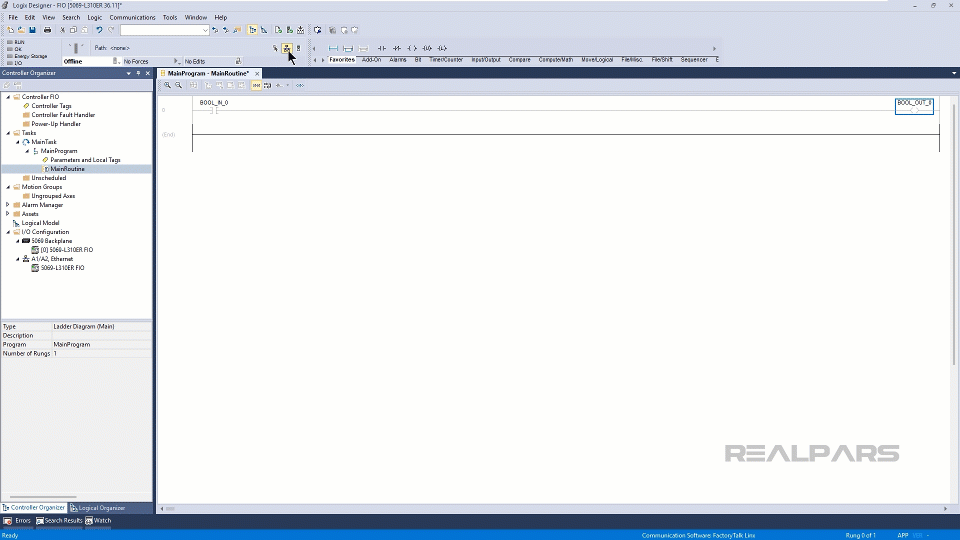Pin the Controller Organizer pane

click(x=138, y=73)
